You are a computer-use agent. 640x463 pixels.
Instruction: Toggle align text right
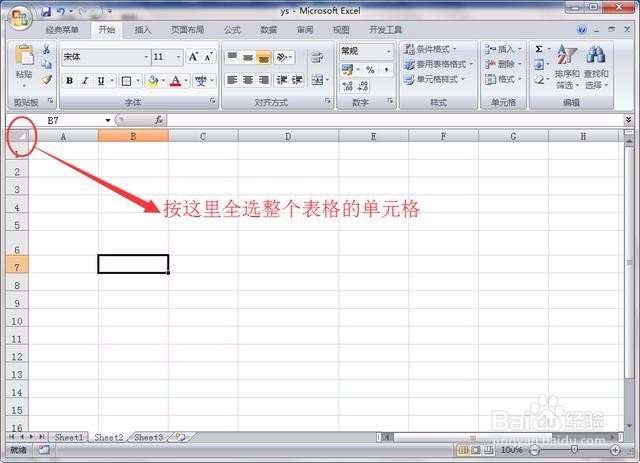tap(264, 80)
